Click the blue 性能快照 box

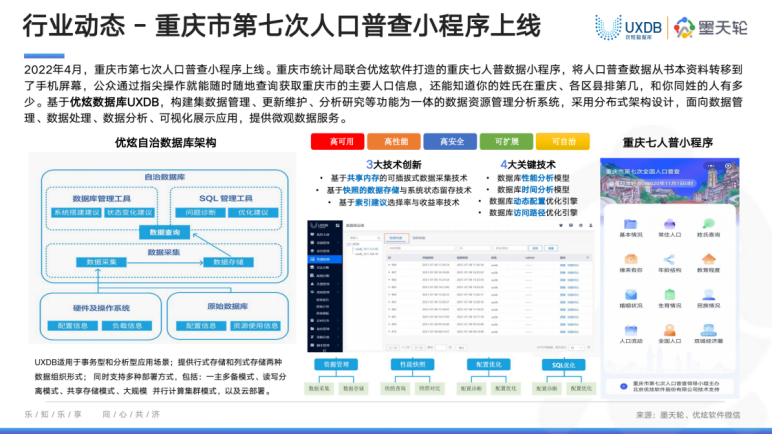coord(412,365)
